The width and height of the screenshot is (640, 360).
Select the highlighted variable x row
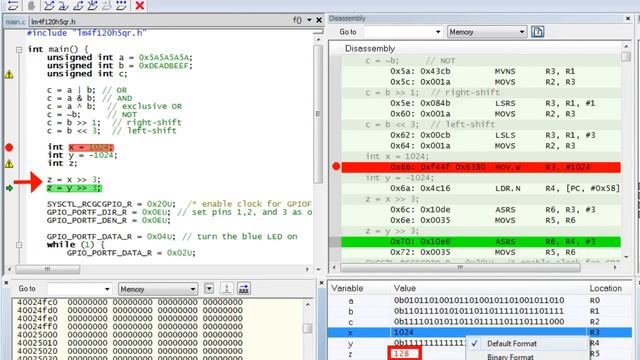point(480,333)
